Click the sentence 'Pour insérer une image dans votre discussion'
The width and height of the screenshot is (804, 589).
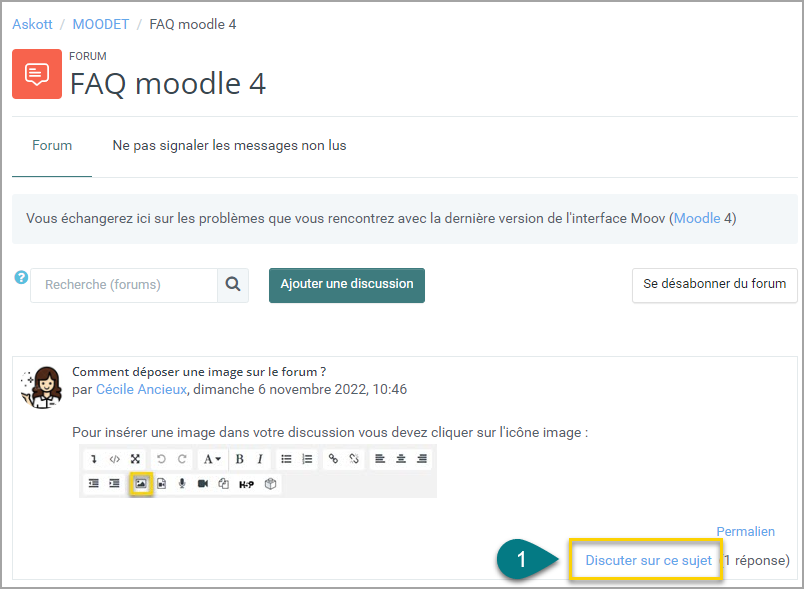[x=213, y=433]
